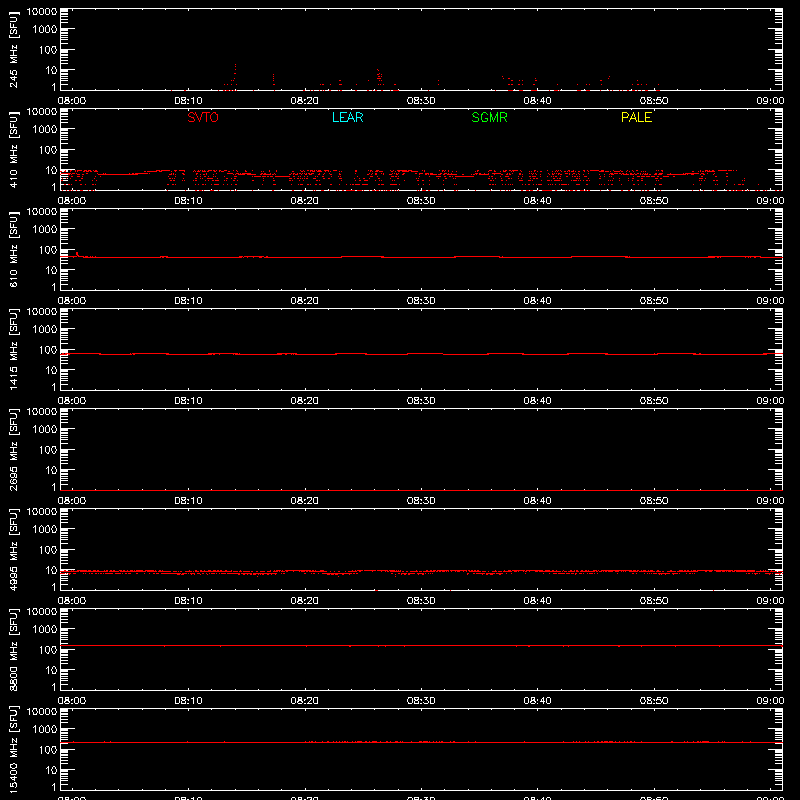Click the 10000 tick label on 2695 MHz axis
This screenshot has height=800, width=800.
tap(42, 412)
